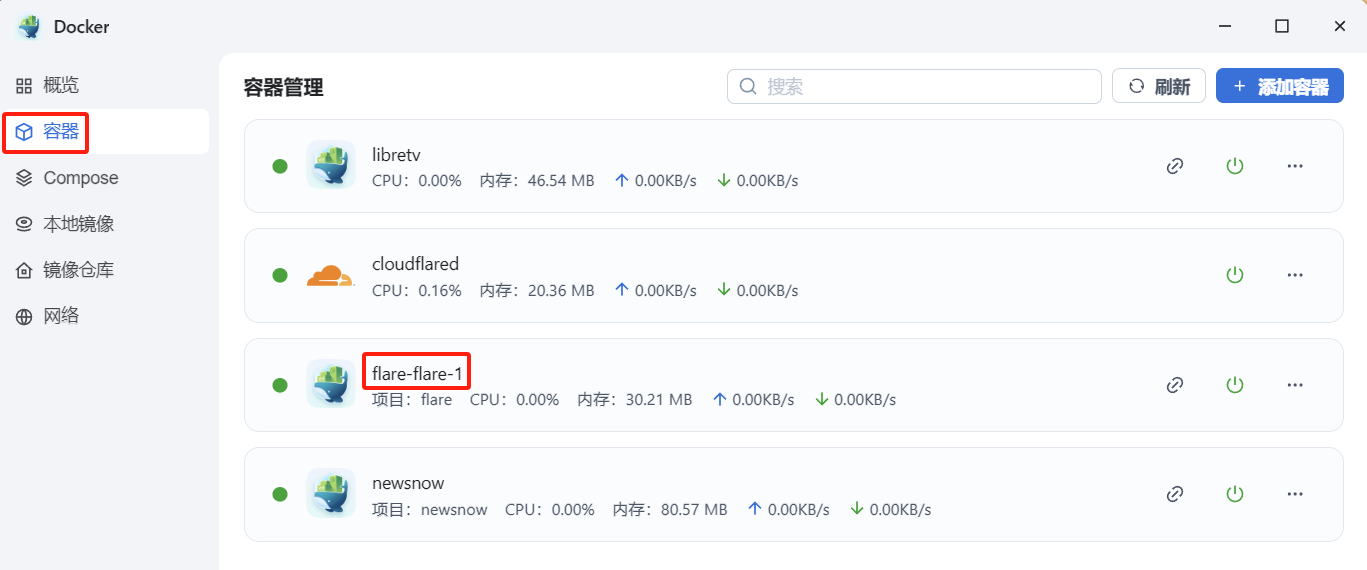
Task: Stop the newsnow container via power button
Action: [x=1235, y=494]
